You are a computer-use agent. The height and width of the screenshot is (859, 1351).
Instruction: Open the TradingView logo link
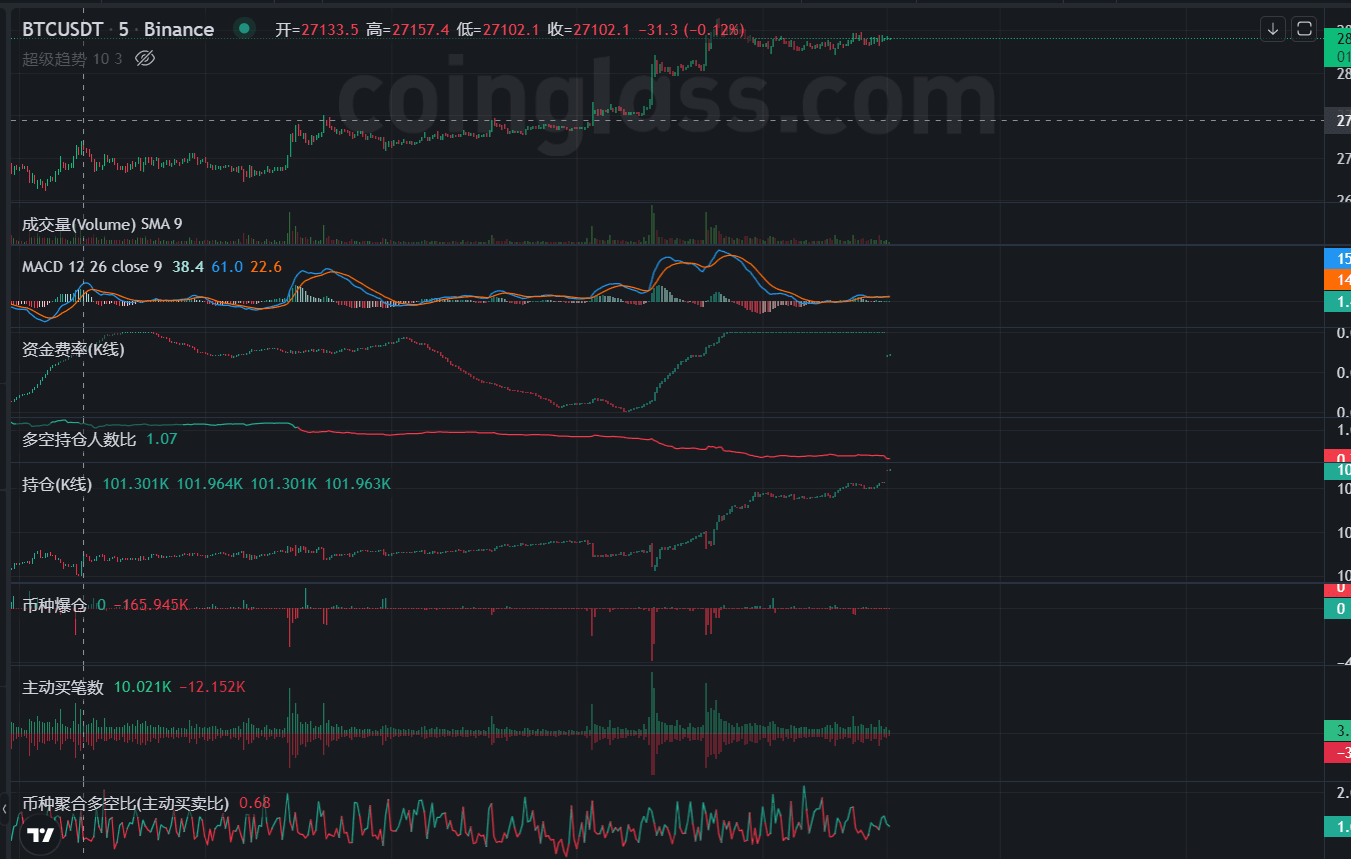40,835
